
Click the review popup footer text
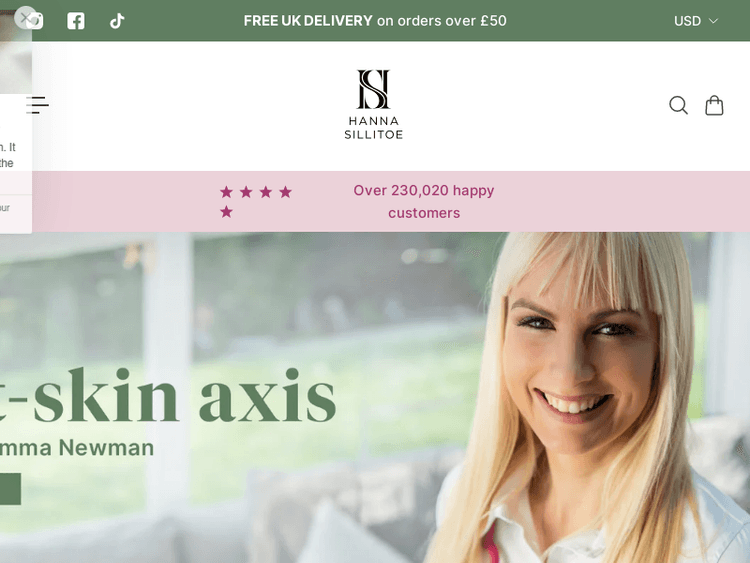pyautogui.click(x=5, y=208)
